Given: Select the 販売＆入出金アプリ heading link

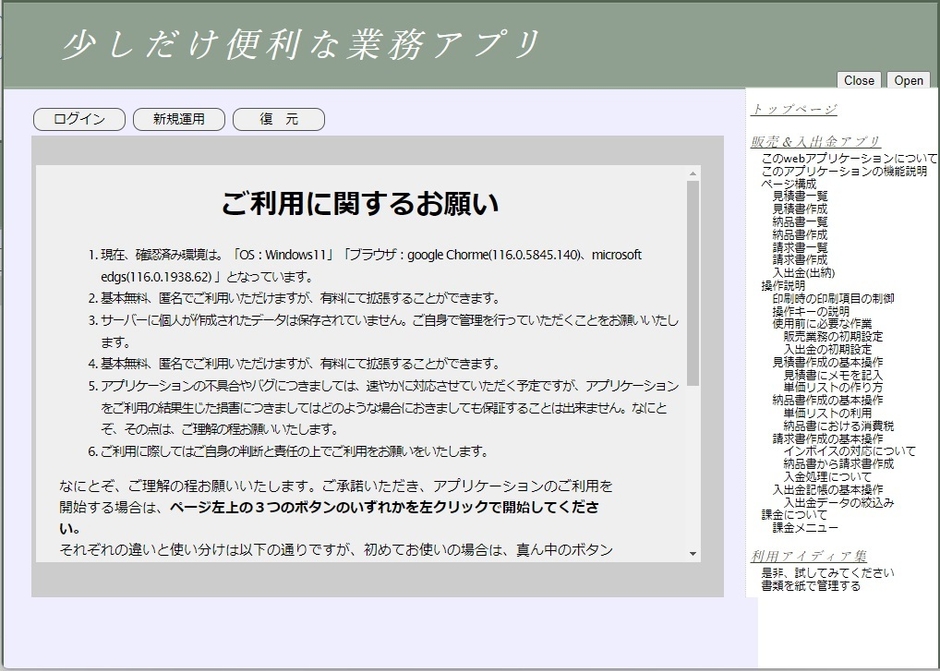Looking at the screenshot, I should coord(814,142).
